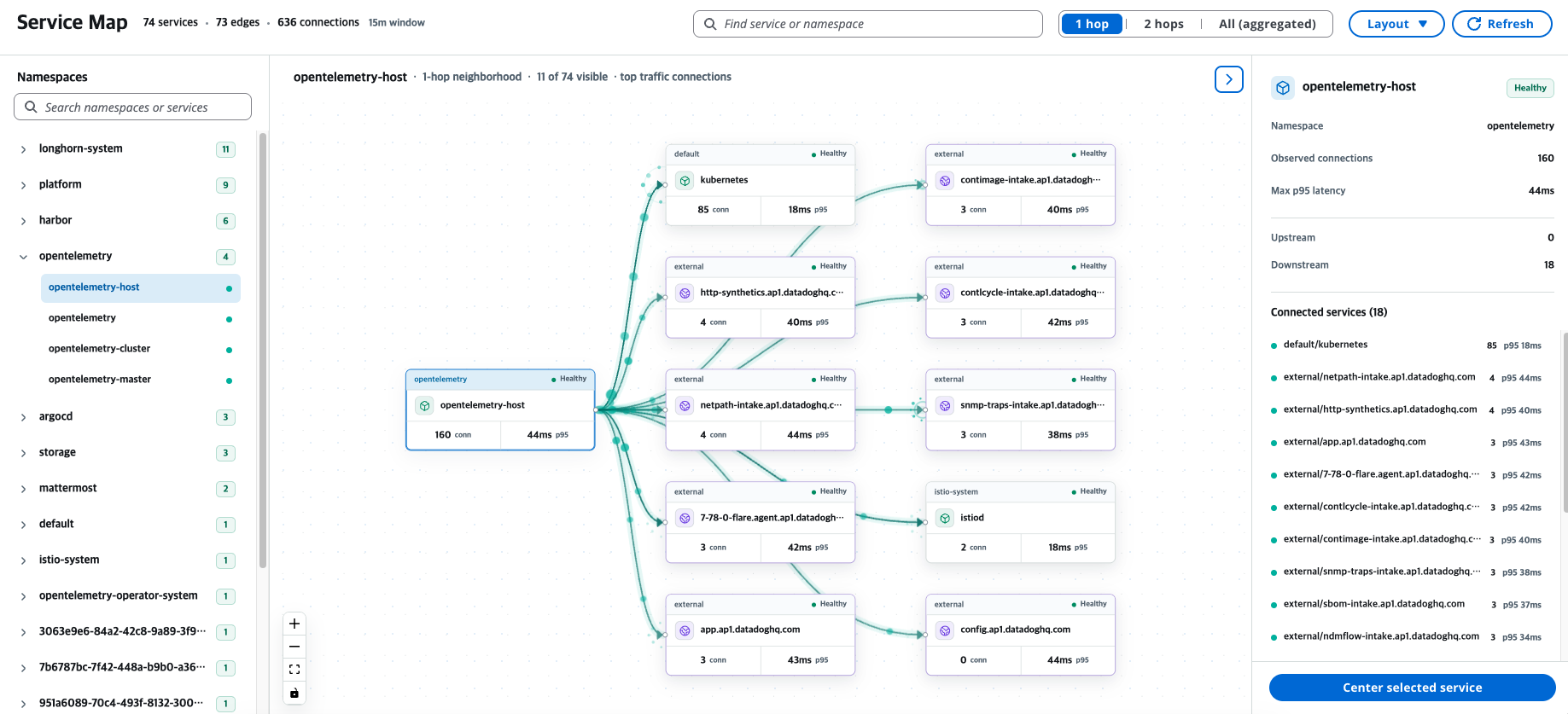Switch to 2 hops view
This screenshot has width=1568, height=714.
[x=1163, y=24]
